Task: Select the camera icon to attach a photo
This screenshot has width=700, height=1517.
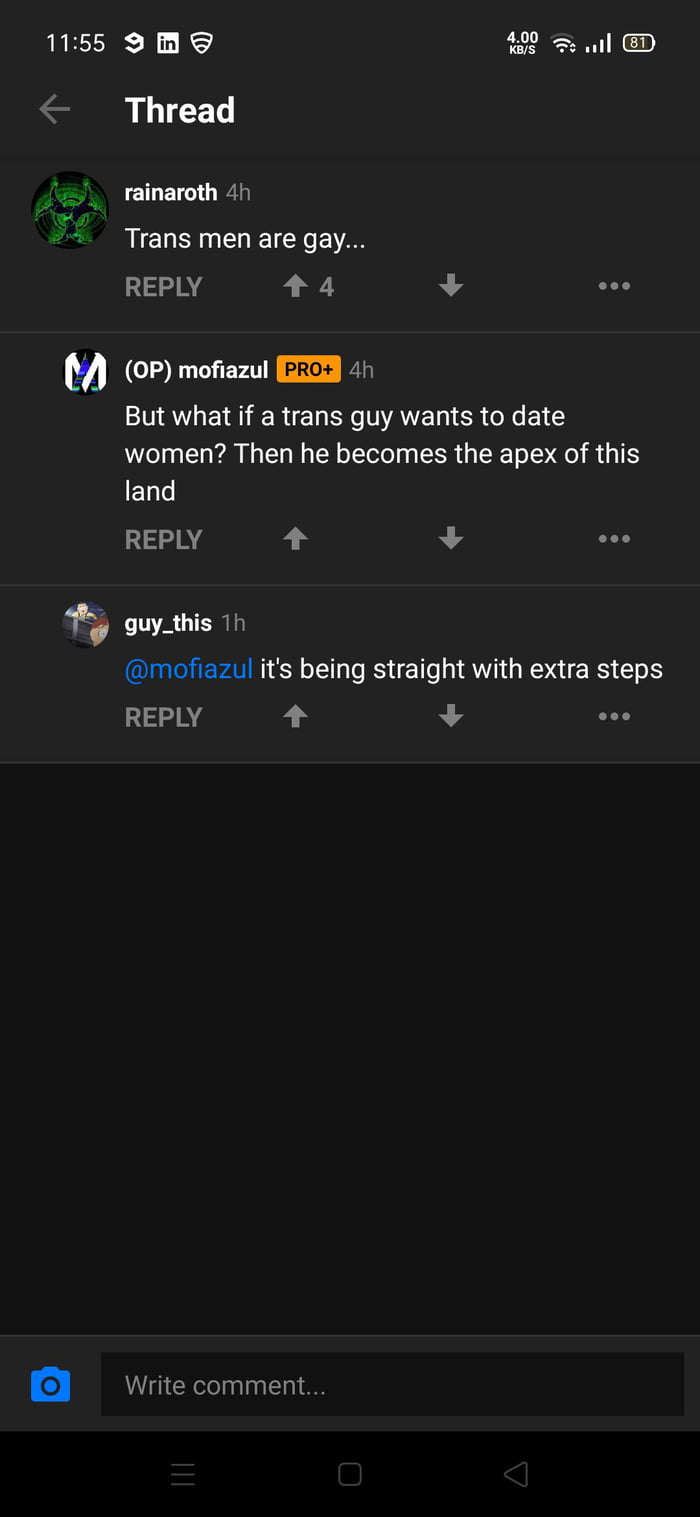Action: 50,1384
